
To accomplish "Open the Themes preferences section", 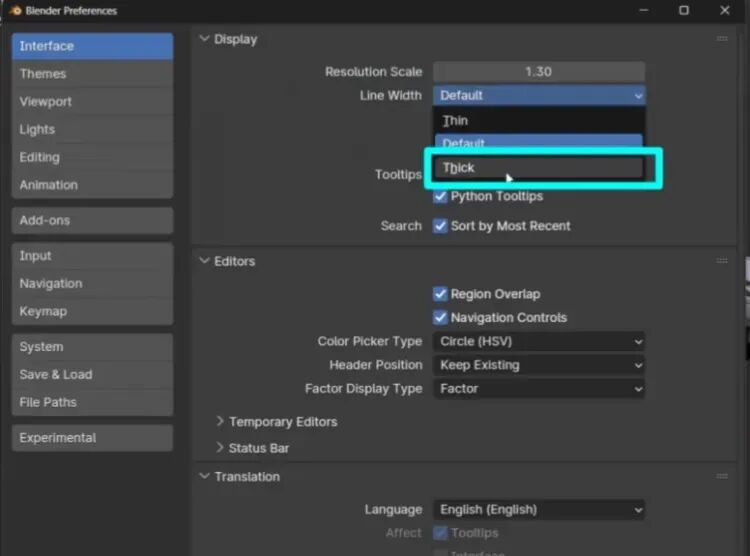I will [x=92, y=74].
